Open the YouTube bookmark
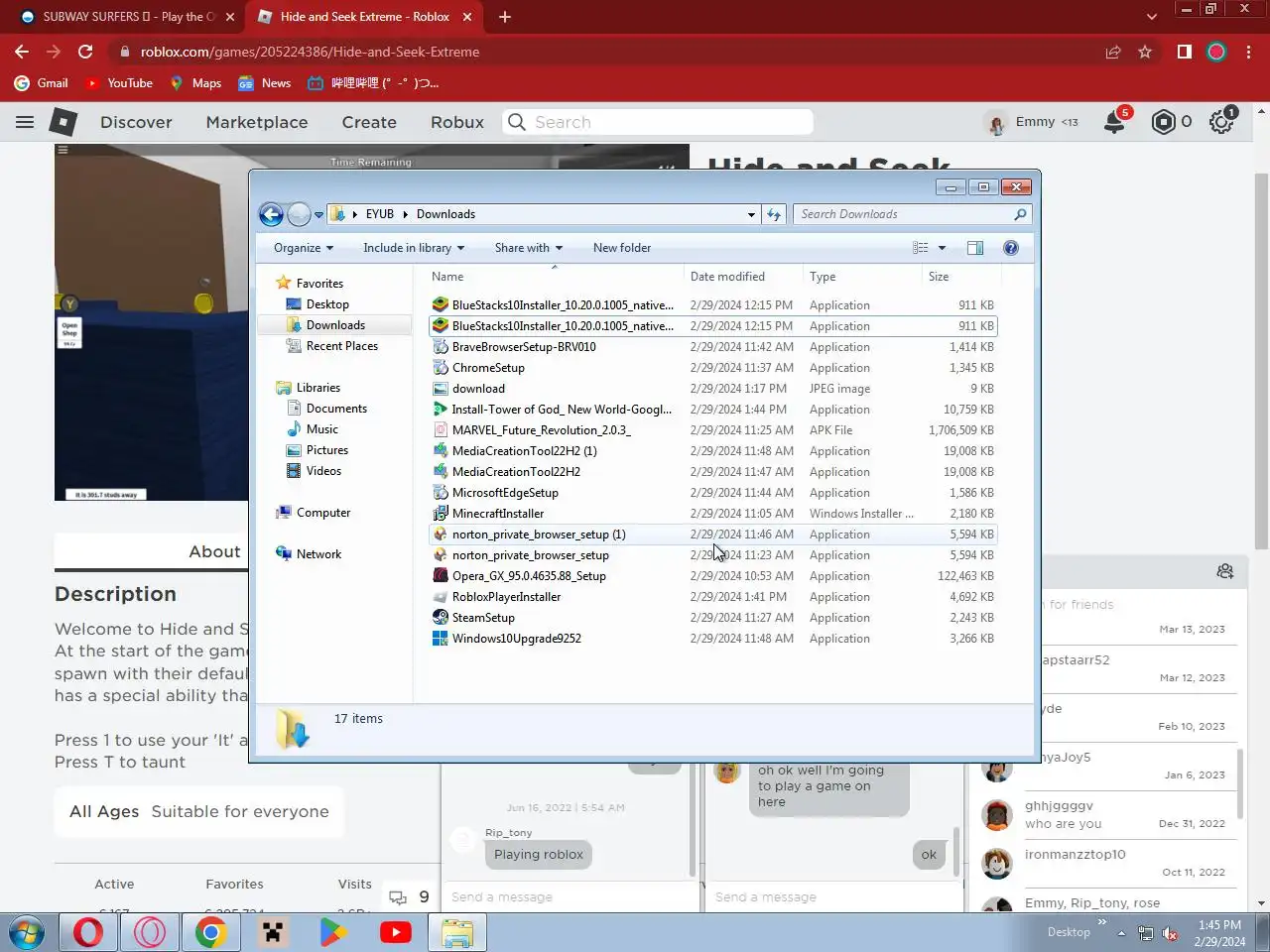 [x=119, y=83]
